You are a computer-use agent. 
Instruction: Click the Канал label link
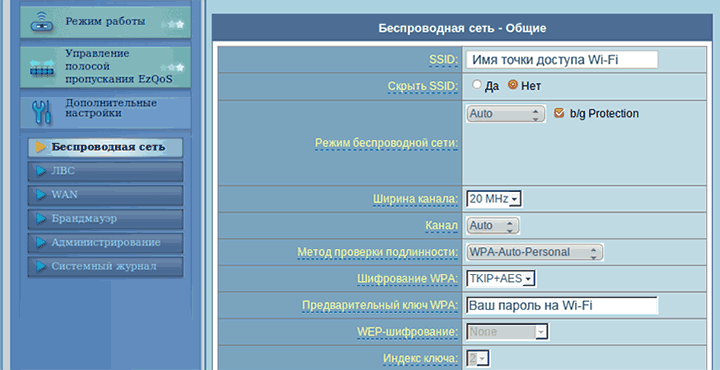441,226
